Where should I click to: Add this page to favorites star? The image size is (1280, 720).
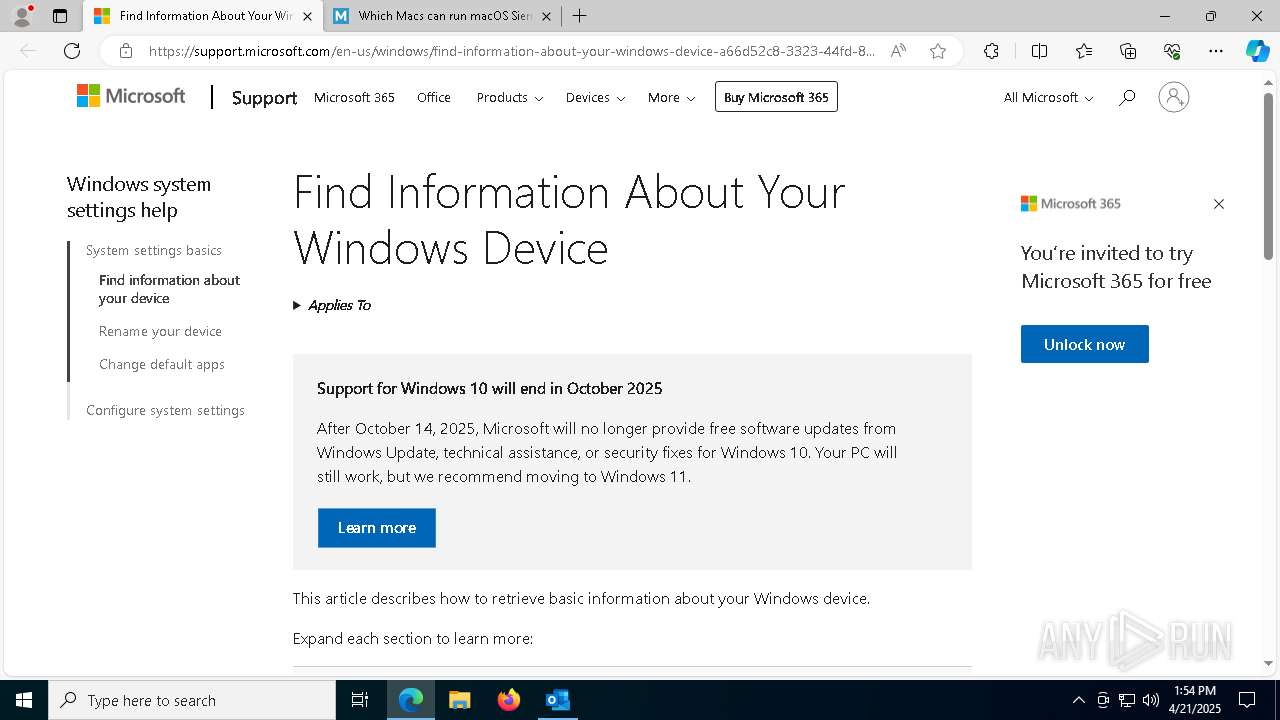(938, 51)
